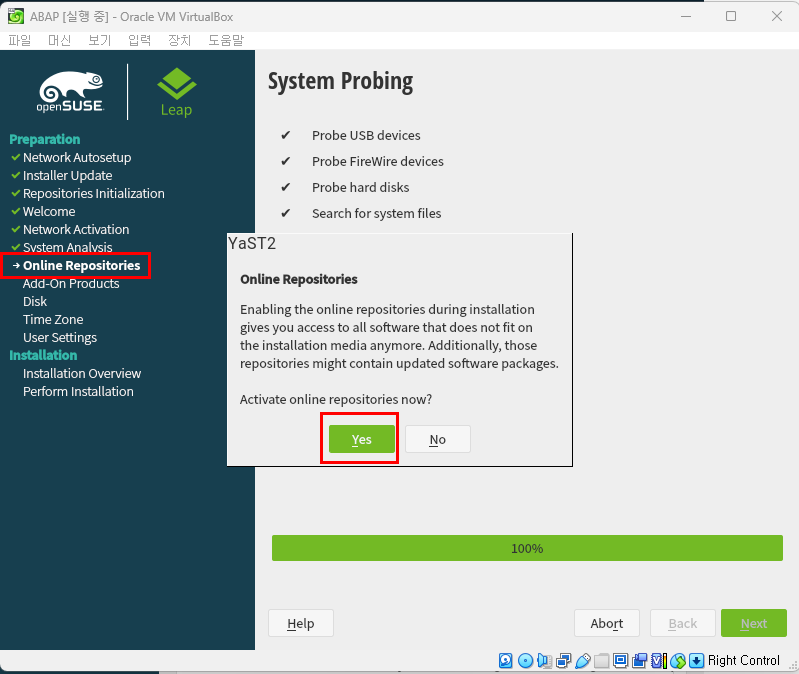Select the Installer Update step
799x674 pixels.
(67, 175)
